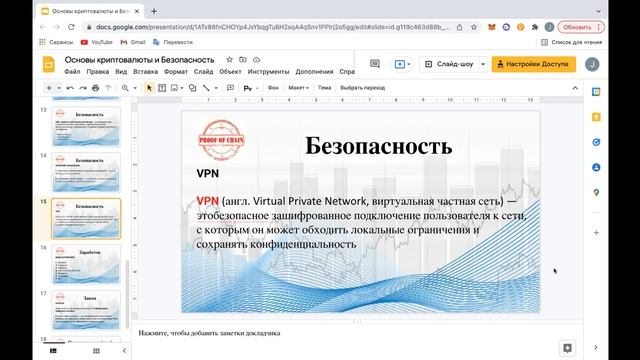Click the move to folder icon

[243, 60]
